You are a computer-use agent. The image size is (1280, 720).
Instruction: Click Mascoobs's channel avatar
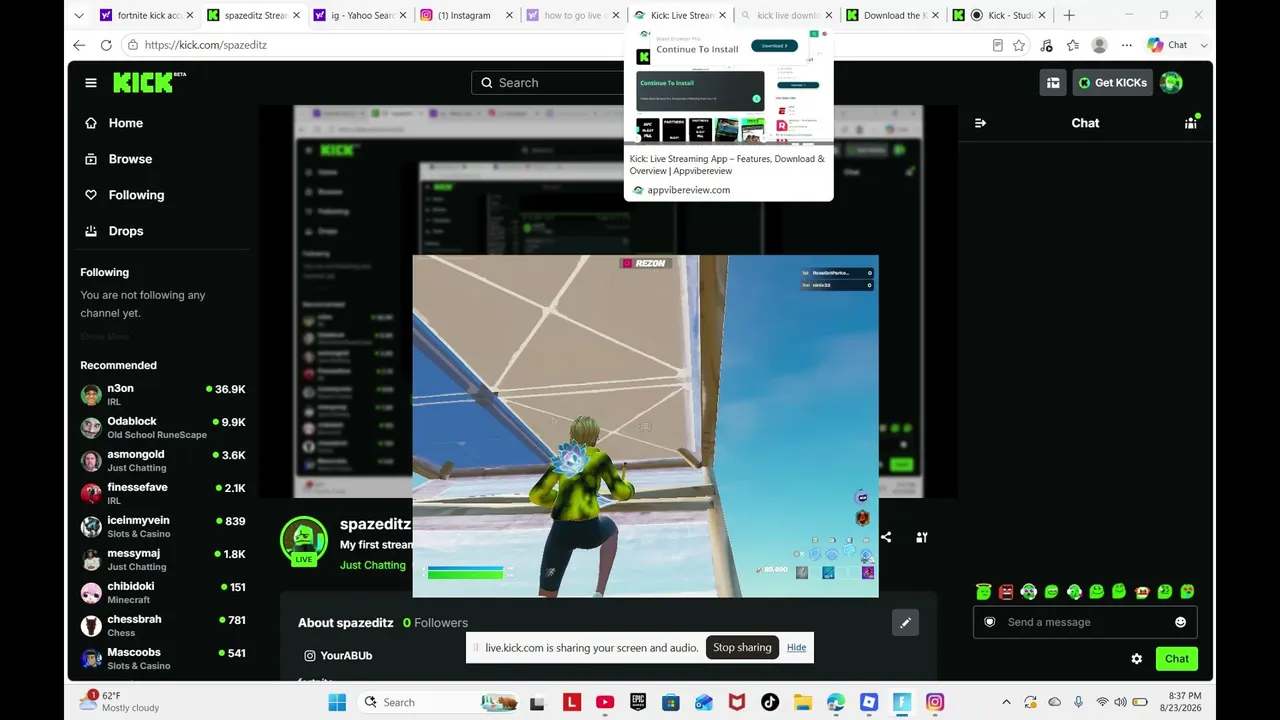tap(91, 659)
